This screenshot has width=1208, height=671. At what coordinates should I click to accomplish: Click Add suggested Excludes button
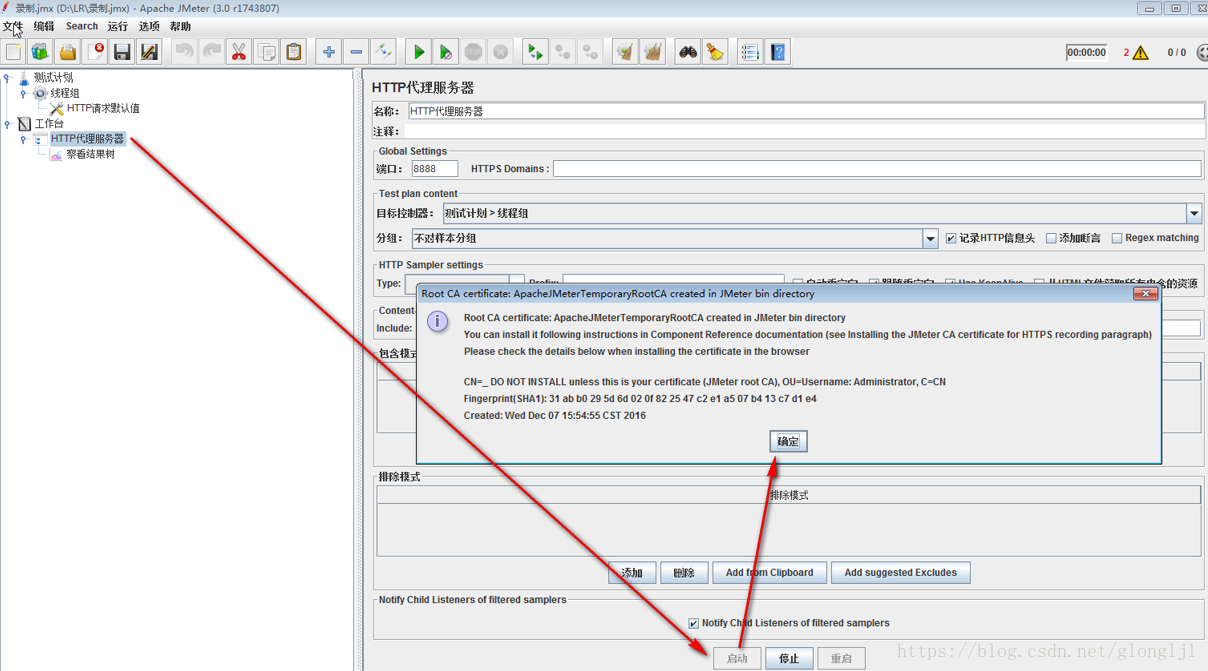pos(900,573)
